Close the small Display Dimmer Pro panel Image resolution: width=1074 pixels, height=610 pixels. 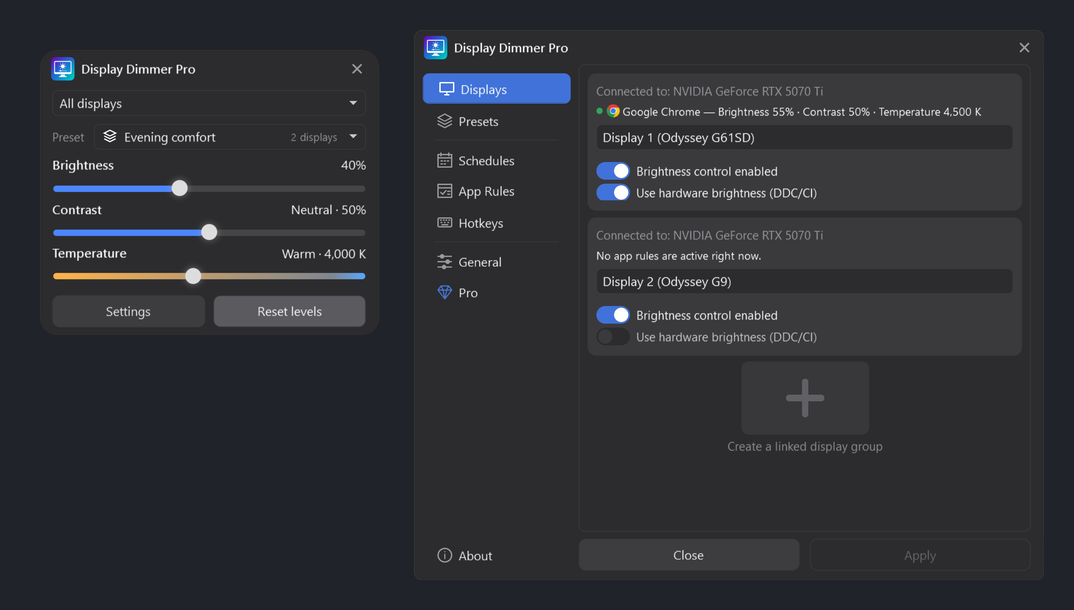point(357,68)
